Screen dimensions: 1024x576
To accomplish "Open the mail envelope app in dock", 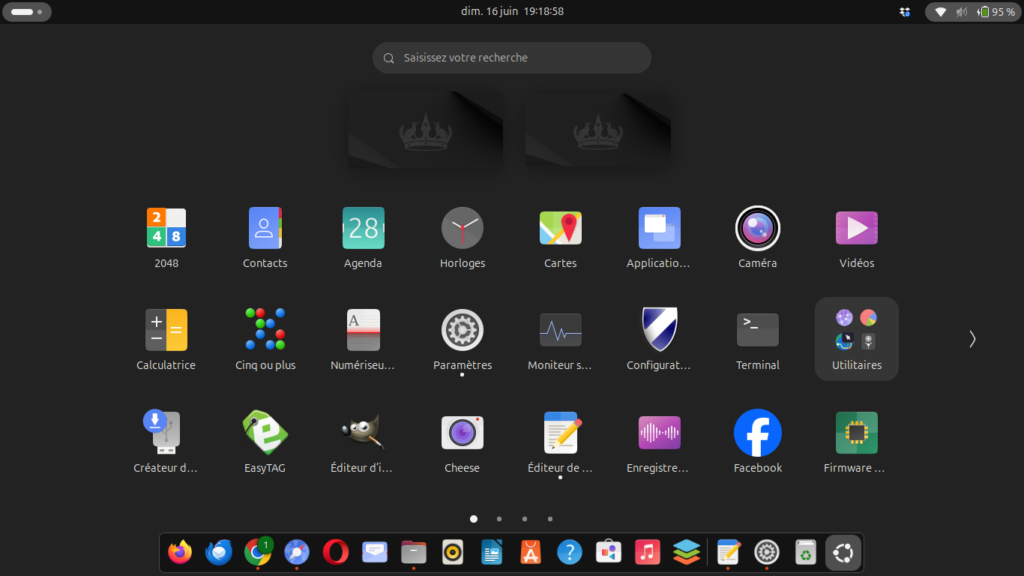I will coord(375,552).
